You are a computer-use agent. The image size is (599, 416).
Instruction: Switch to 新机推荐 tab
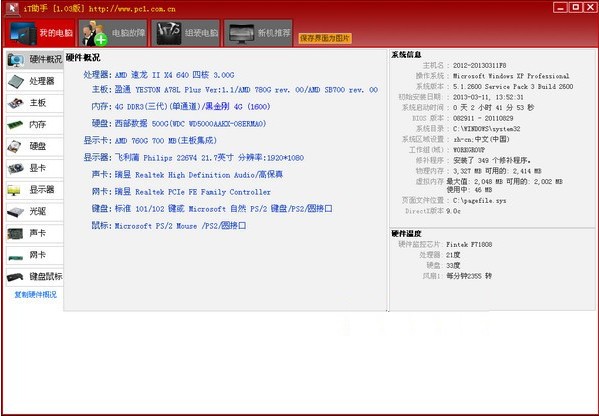[x=258, y=33]
